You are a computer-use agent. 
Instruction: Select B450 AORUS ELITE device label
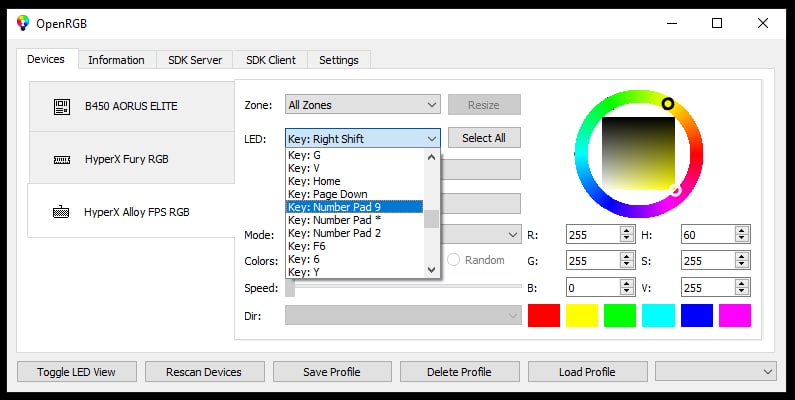[131, 106]
